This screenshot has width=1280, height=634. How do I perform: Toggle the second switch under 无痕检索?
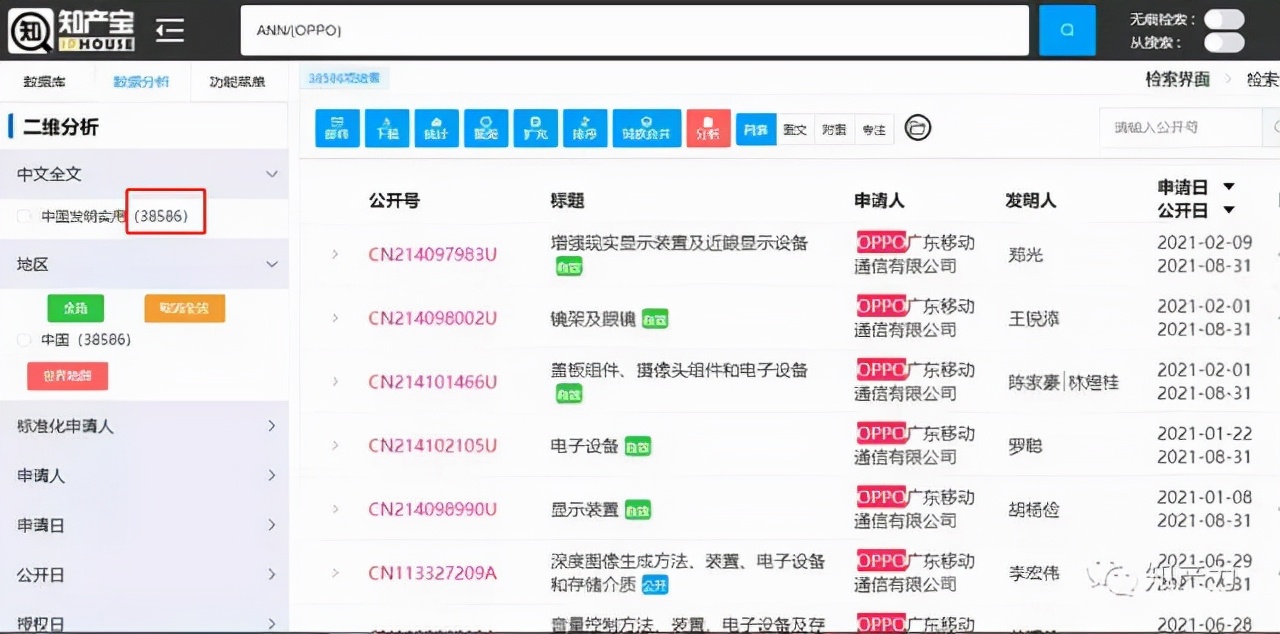pyautogui.click(x=1224, y=43)
